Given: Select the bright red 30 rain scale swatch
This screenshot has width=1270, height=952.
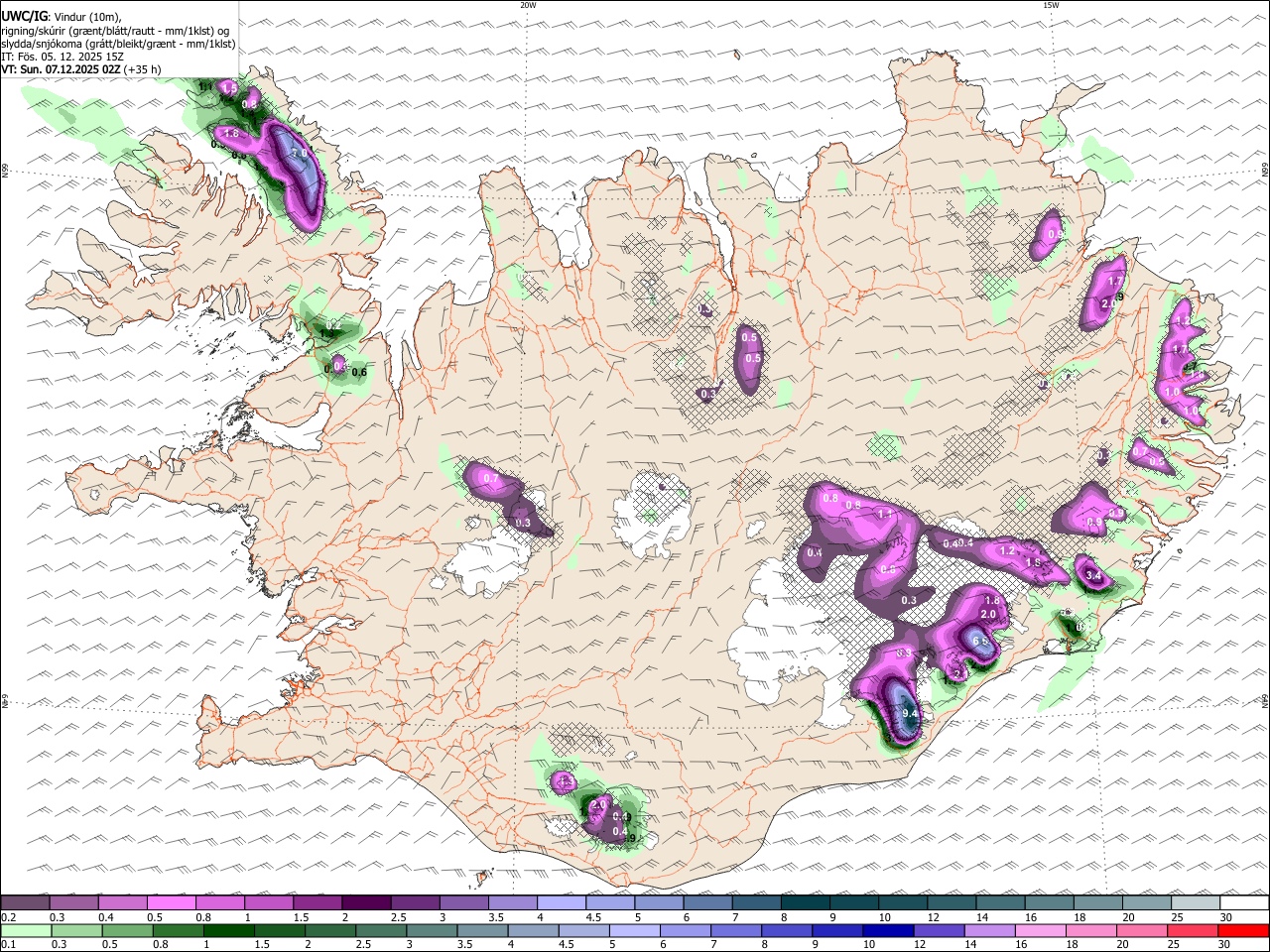Looking at the screenshot, I should (1244, 931).
